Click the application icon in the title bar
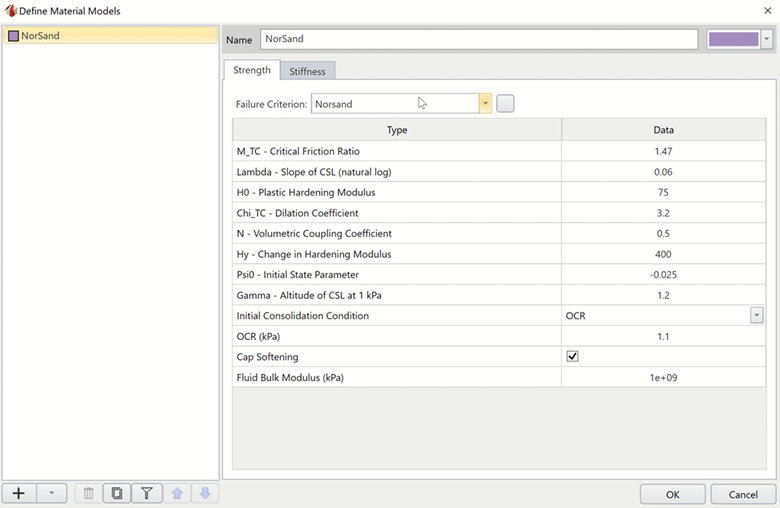 tap(10, 10)
